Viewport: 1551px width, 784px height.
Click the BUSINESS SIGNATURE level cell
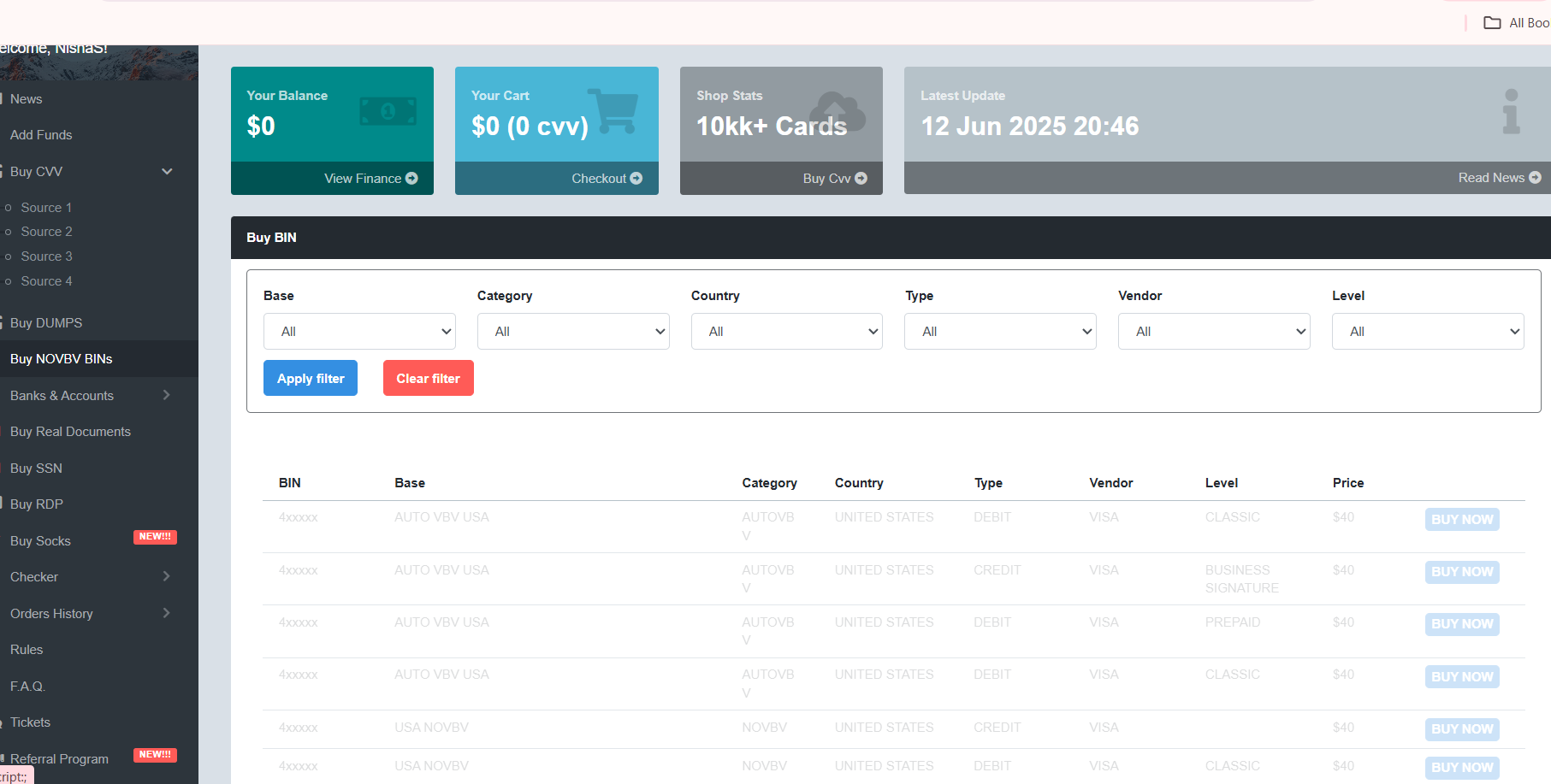point(1242,579)
